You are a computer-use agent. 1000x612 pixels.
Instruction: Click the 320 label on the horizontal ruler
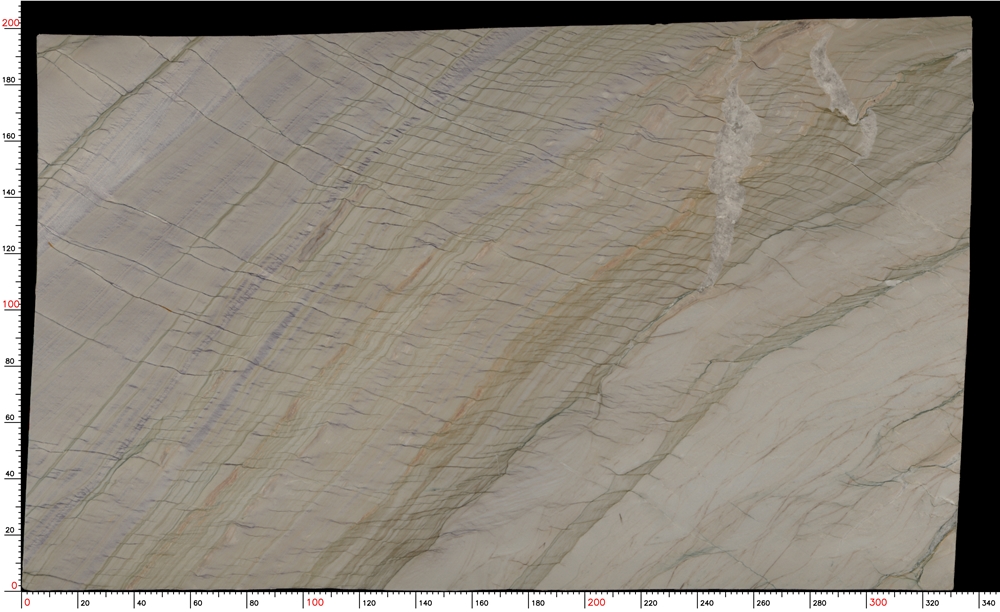point(932,603)
